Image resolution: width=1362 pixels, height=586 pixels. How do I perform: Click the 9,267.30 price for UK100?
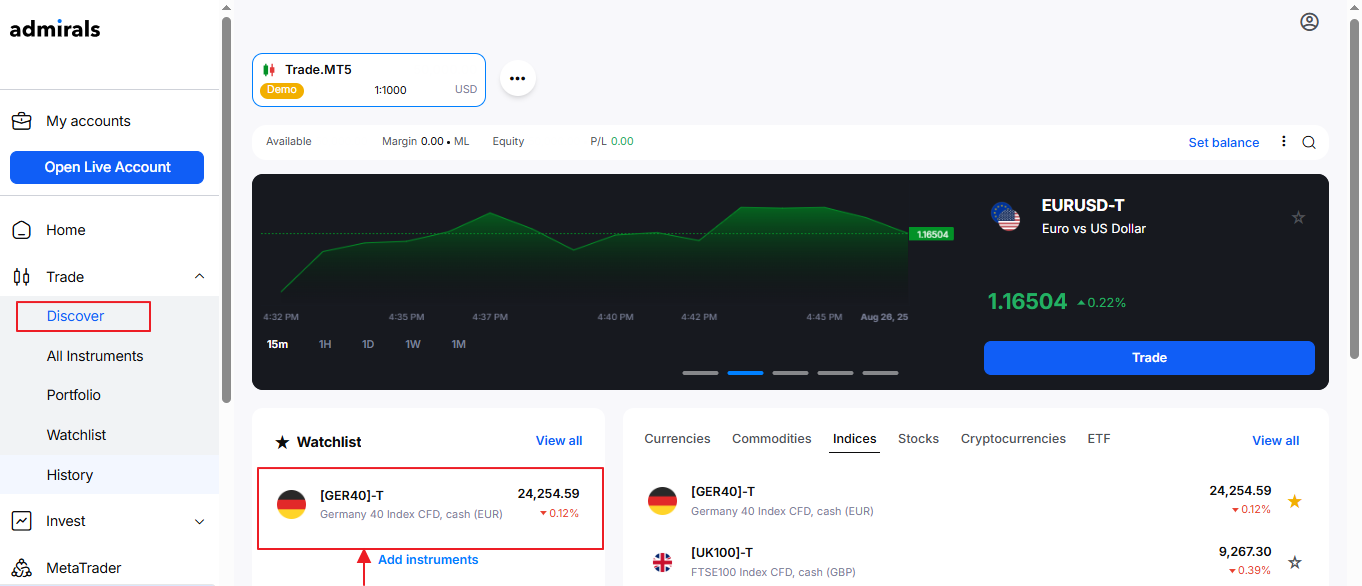pos(1245,551)
